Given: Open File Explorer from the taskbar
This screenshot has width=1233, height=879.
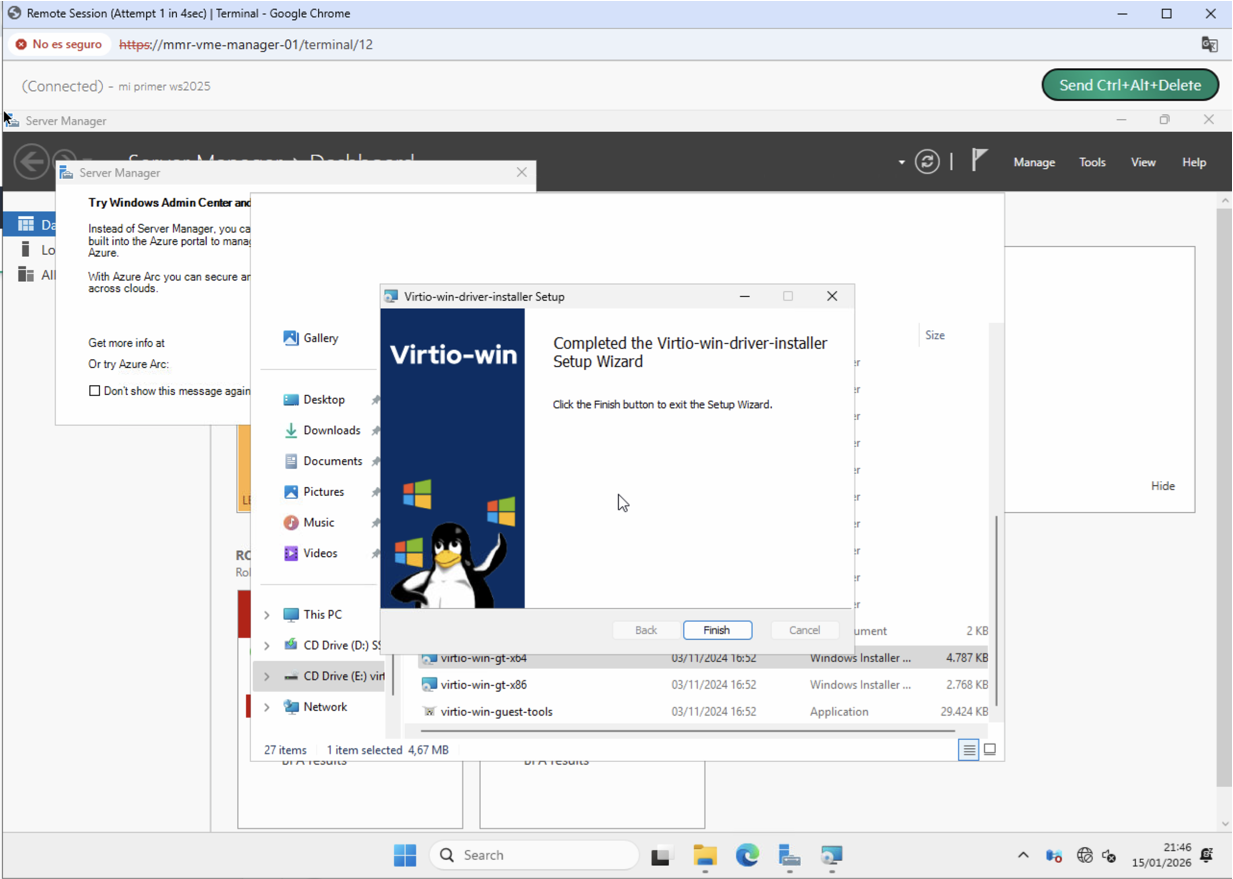Looking at the screenshot, I should tap(704, 855).
